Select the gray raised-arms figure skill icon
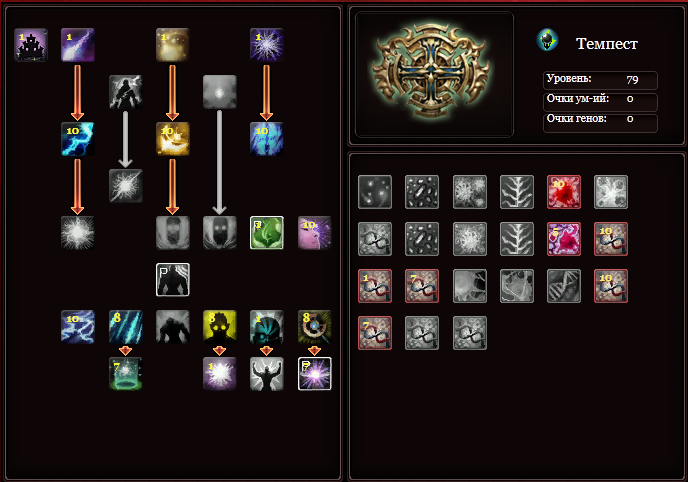Screen dimensions: 688x482 [267, 374]
